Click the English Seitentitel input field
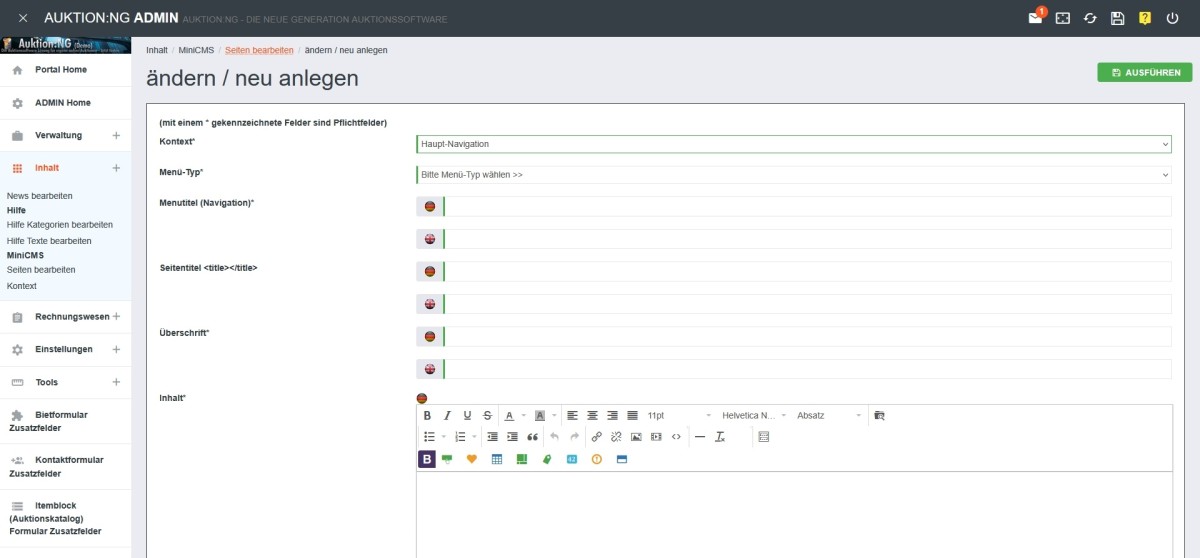1200x558 pixels. point(807,304)
